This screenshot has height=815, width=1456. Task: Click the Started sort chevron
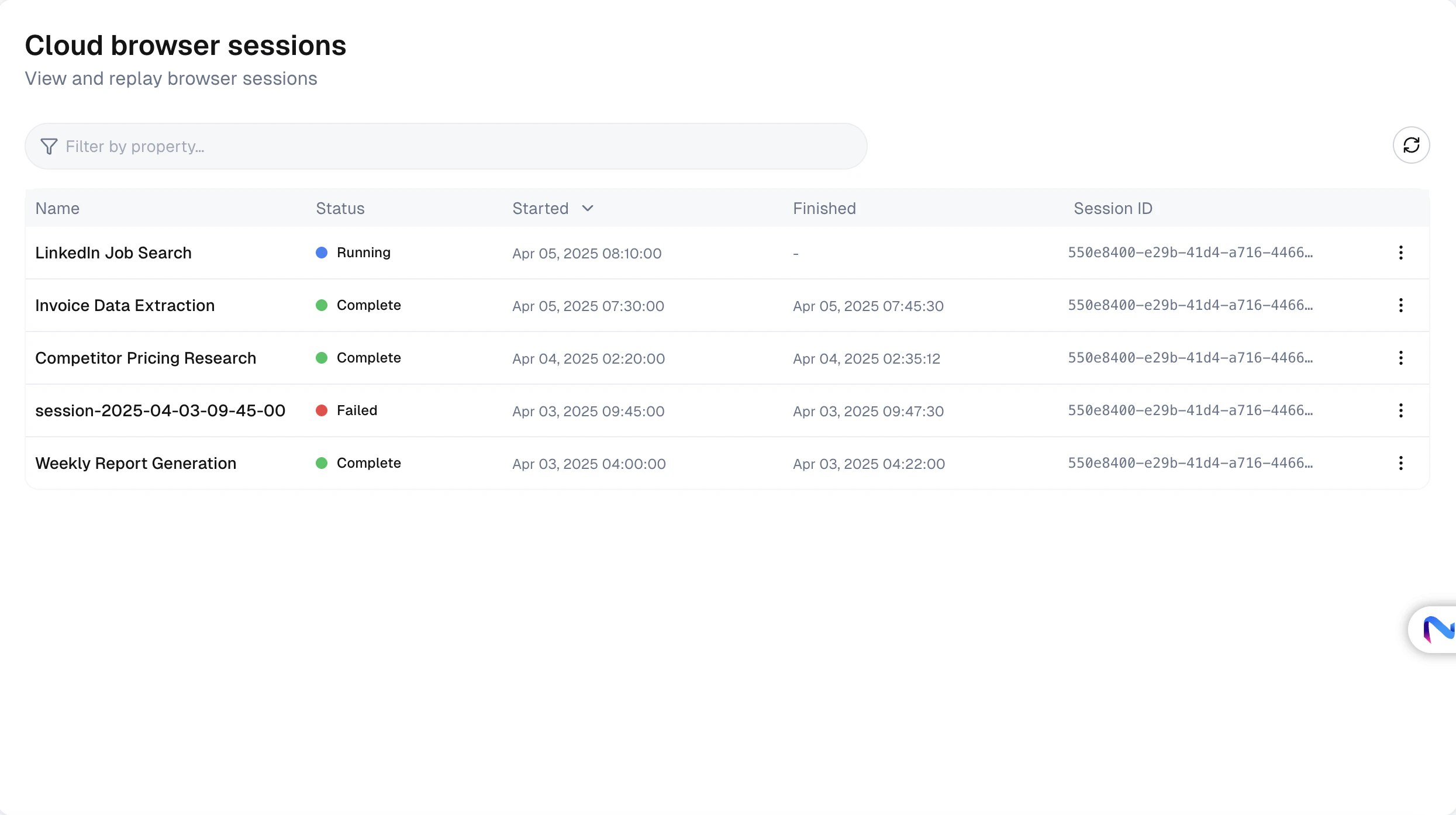pos(587,208)
